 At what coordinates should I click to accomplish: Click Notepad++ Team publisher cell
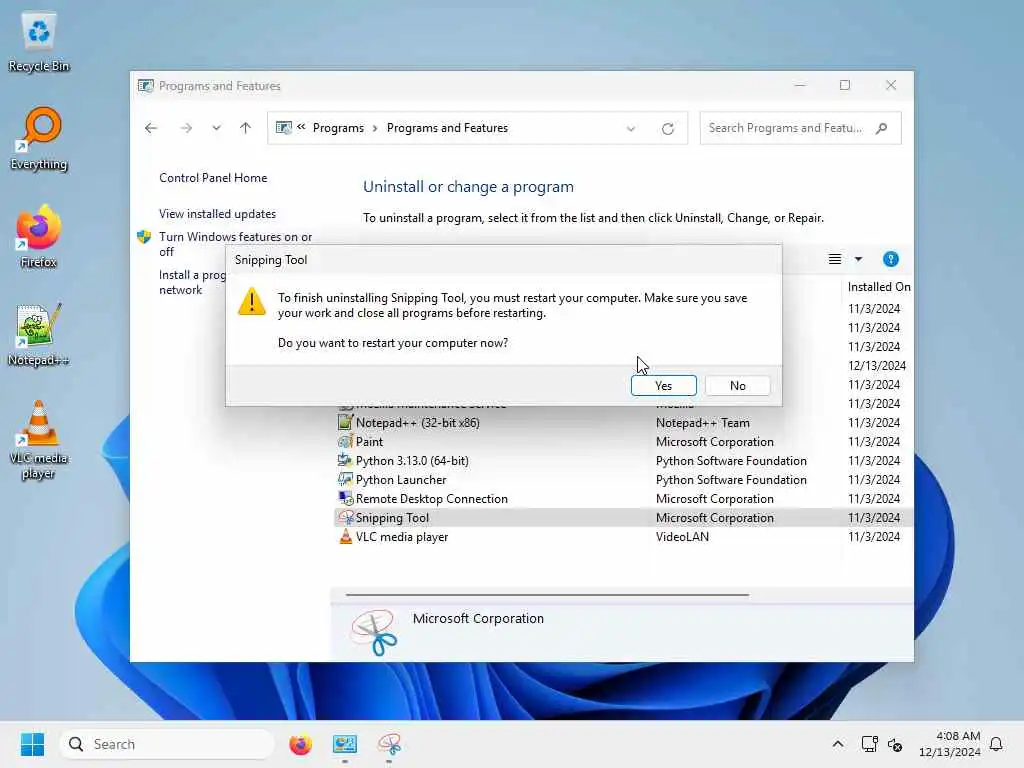[x=703, y=423]
